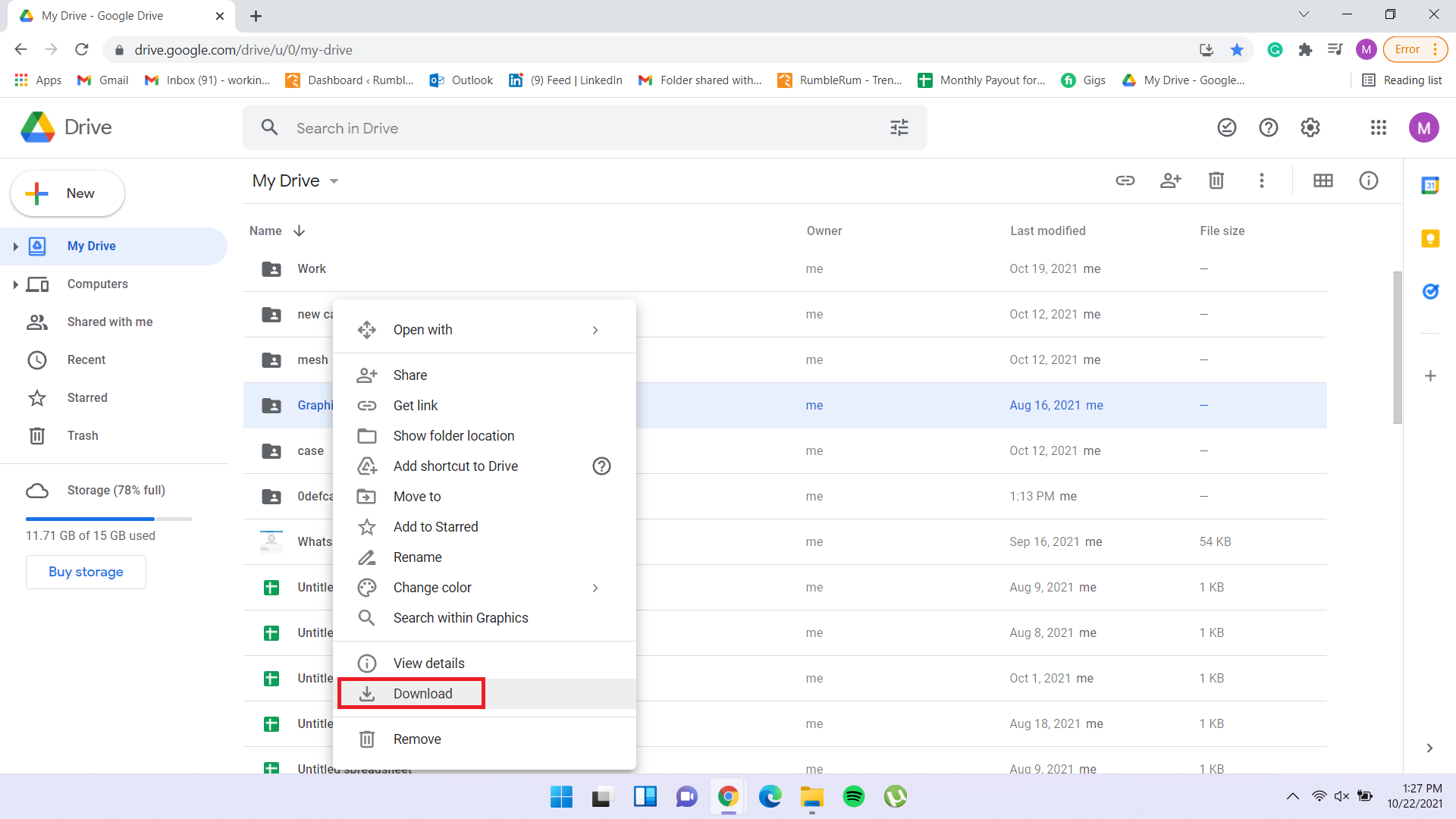The image size is (1456, 819).
Task: Open Storage (78% full) in sidebar
Action: point(114,491)
